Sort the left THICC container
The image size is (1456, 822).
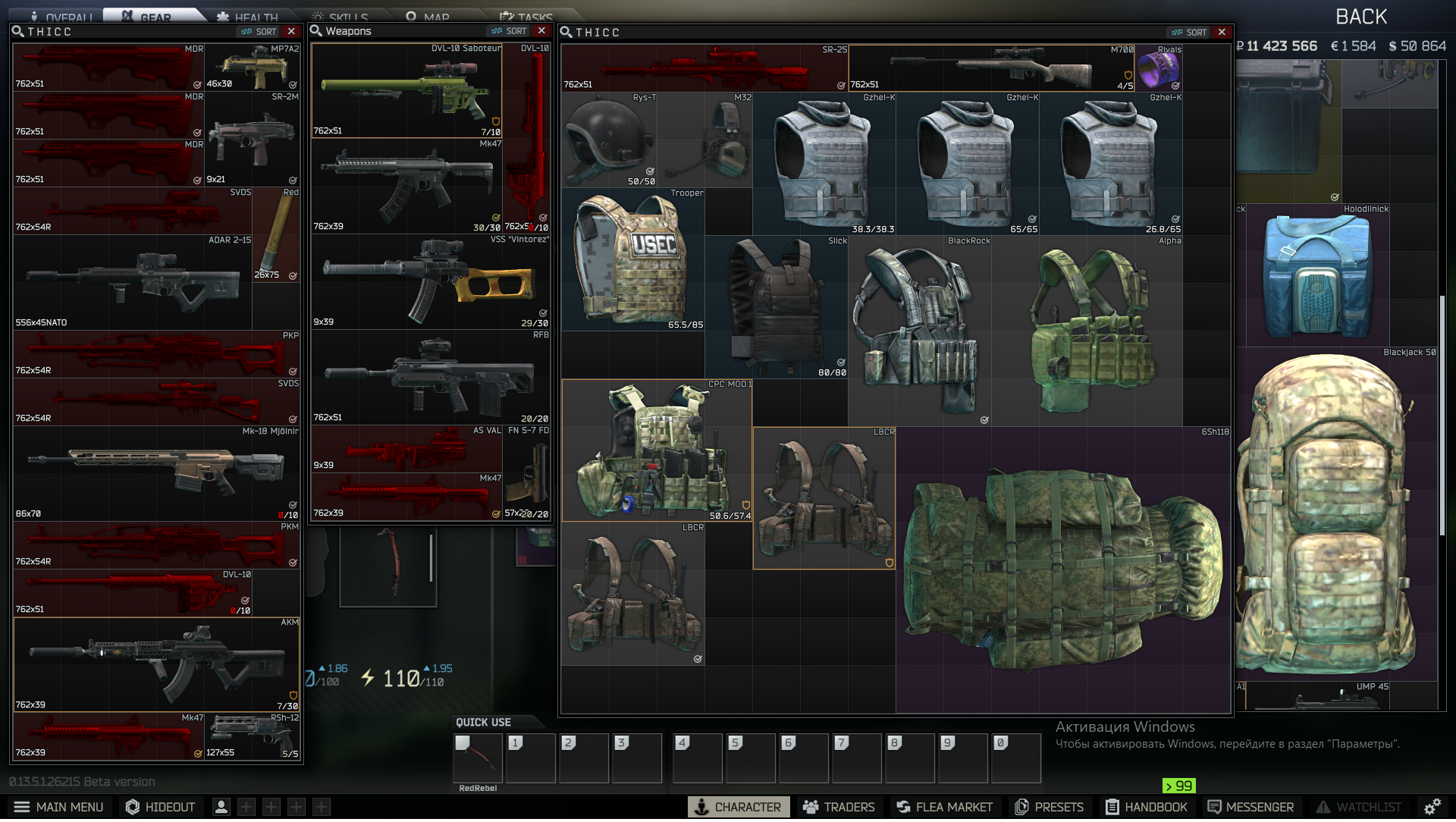pos(259,32)
